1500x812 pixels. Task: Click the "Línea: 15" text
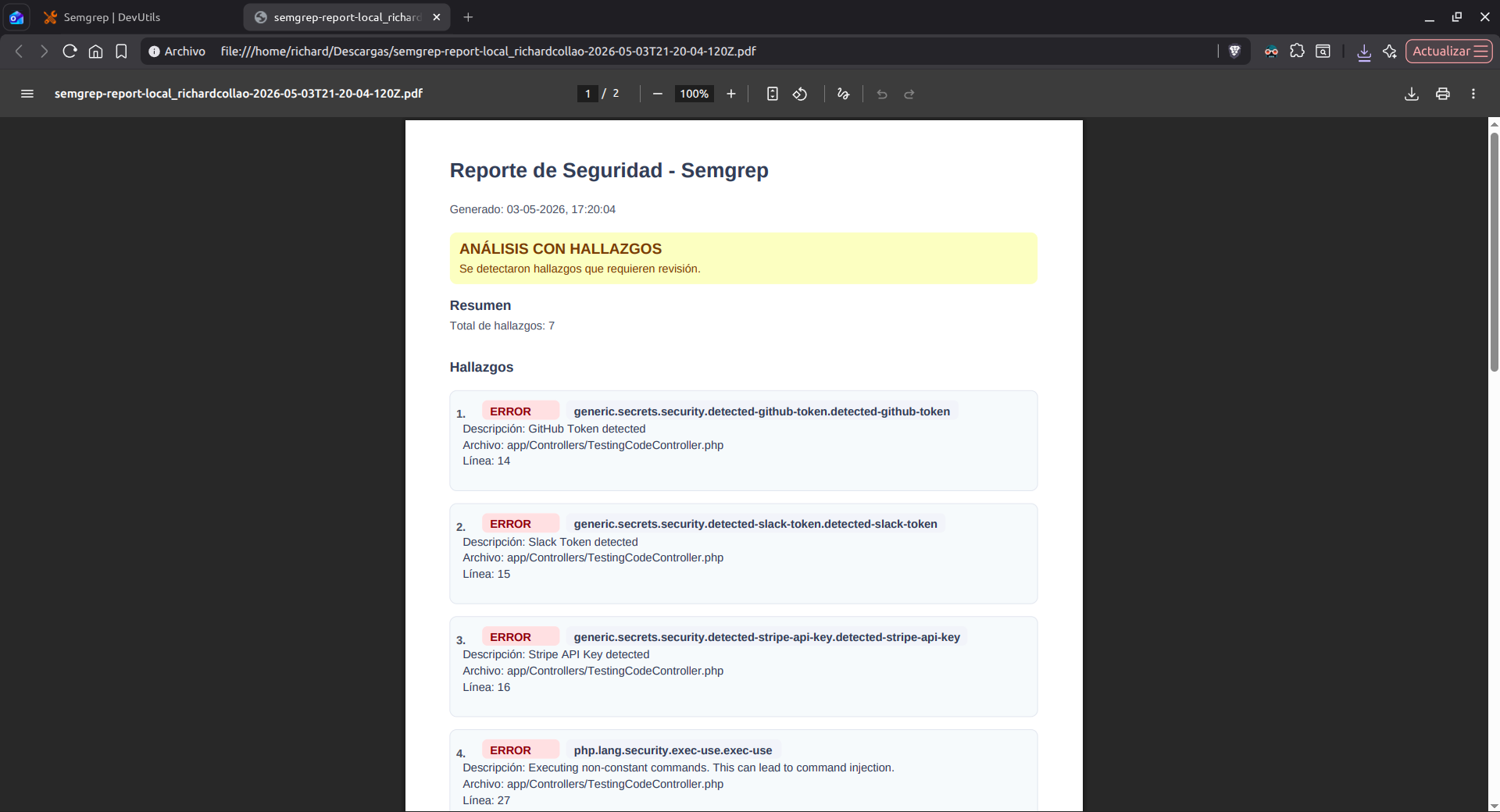[486, 574]
